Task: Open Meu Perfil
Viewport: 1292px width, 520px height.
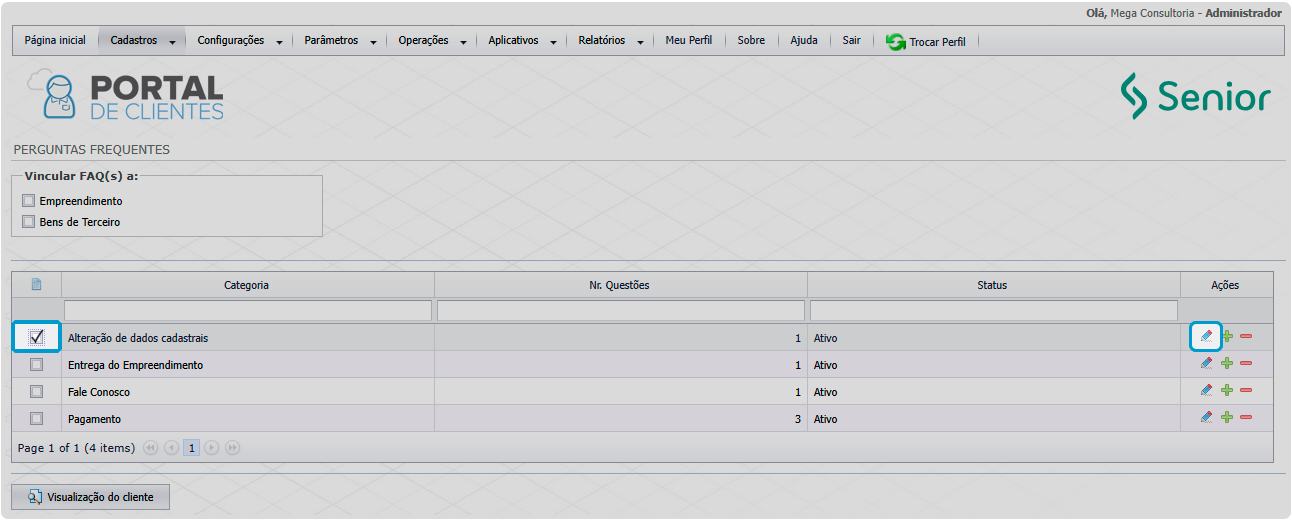Action: click(x=689, y=41)
